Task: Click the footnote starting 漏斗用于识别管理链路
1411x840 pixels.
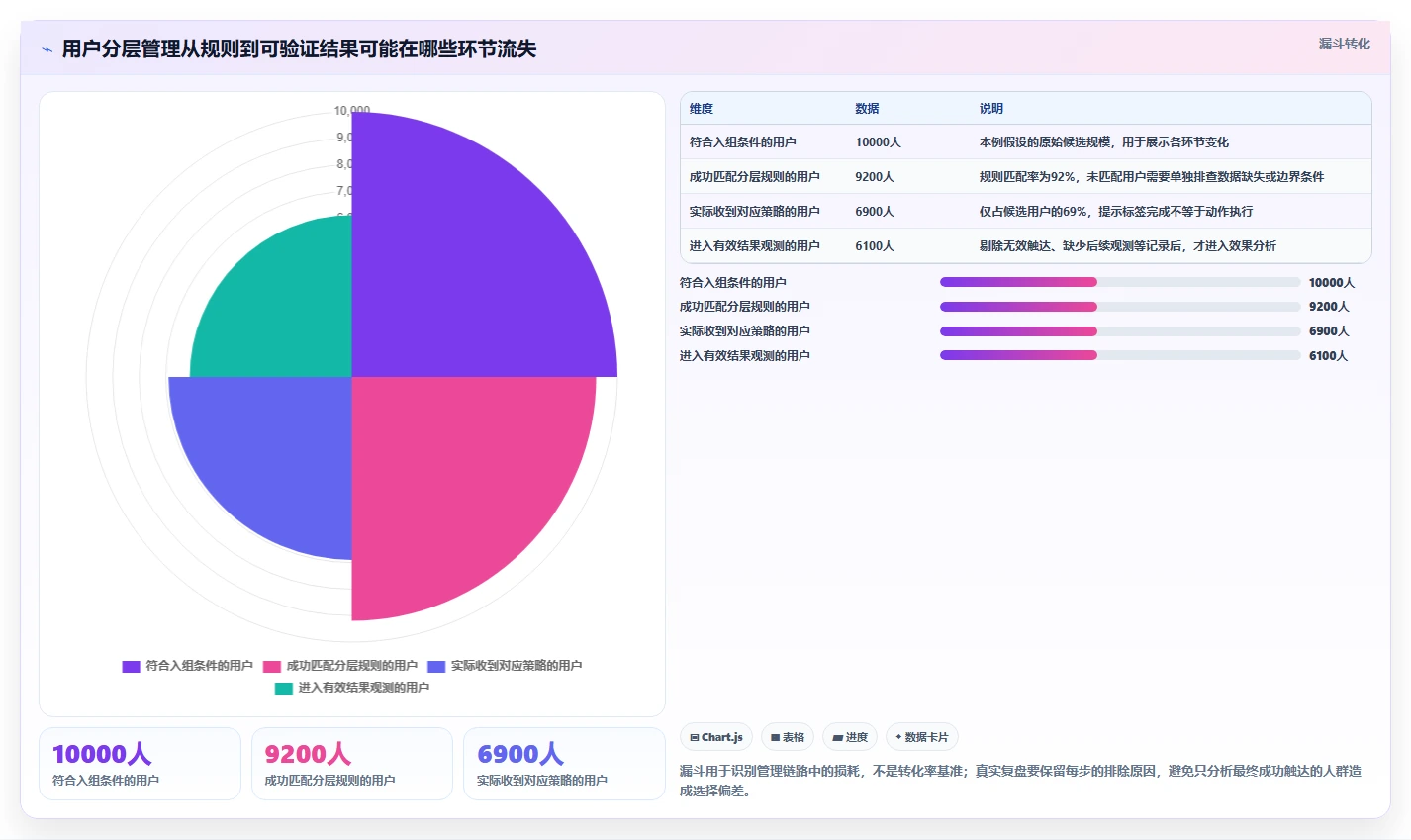Action: (1020, 781)
